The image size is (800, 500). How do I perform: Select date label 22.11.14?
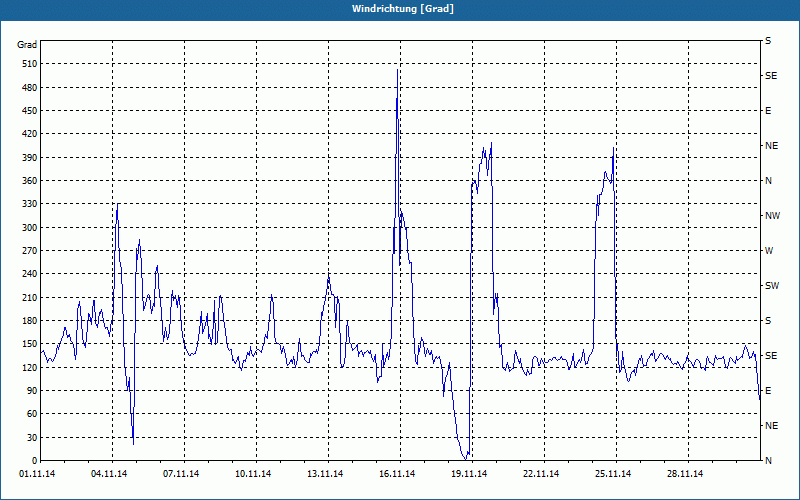(541, 474)
